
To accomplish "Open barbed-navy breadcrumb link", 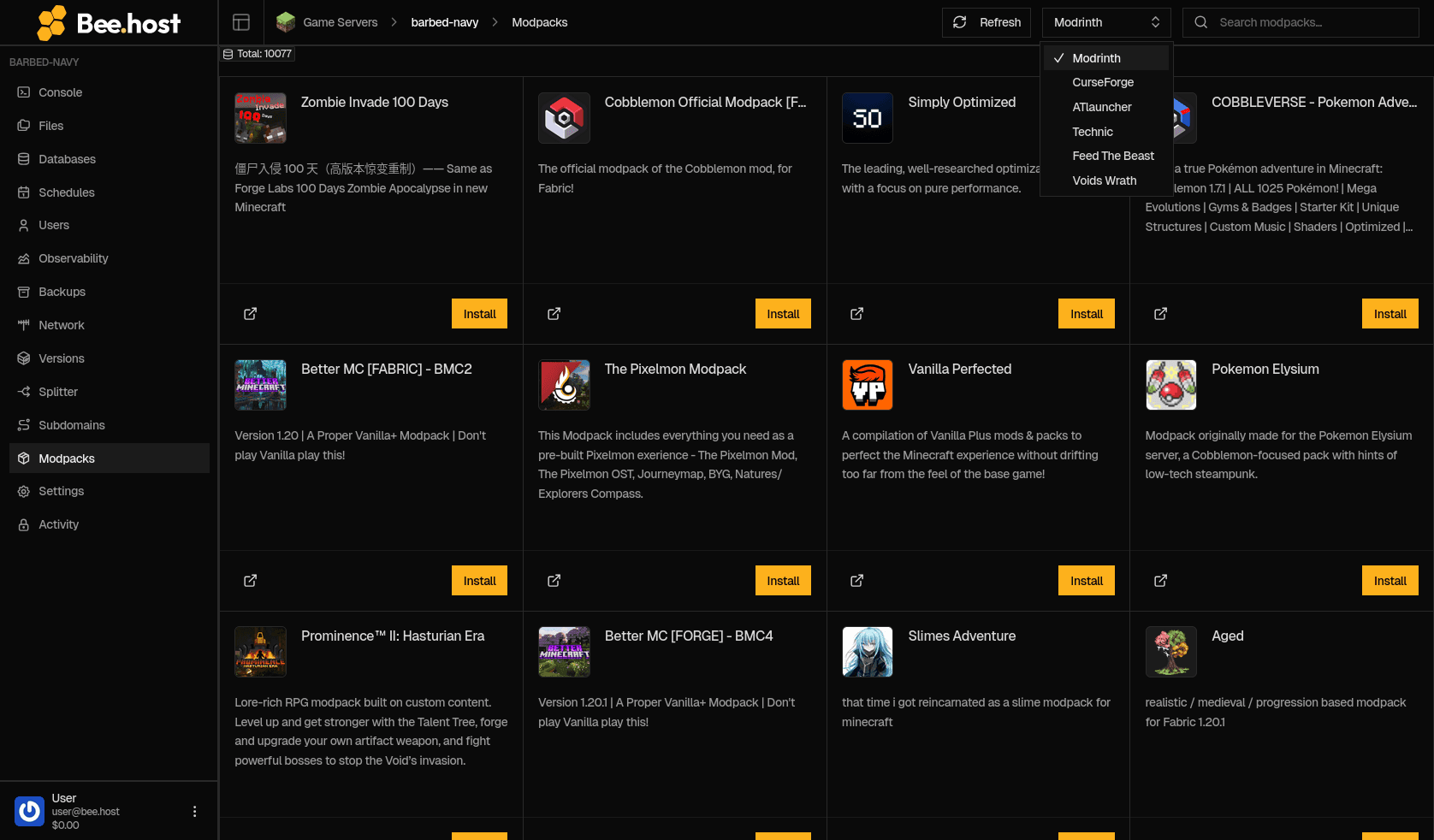I will [445, 22].
